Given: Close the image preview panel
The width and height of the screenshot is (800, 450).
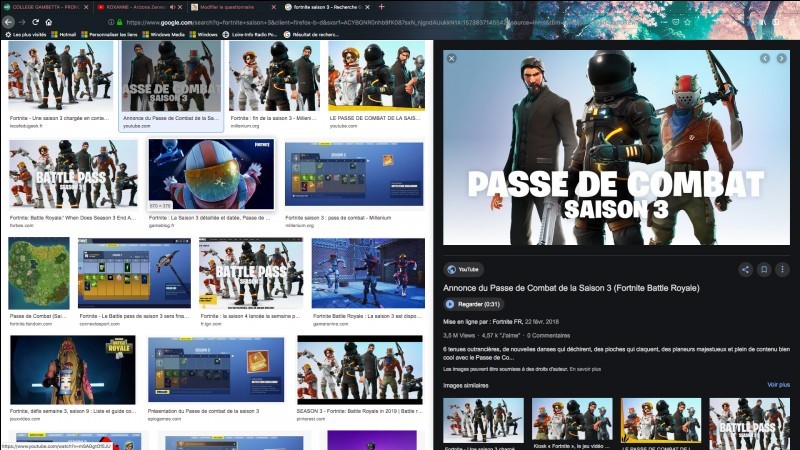Looking at the screenshot, I should [452, 59].
